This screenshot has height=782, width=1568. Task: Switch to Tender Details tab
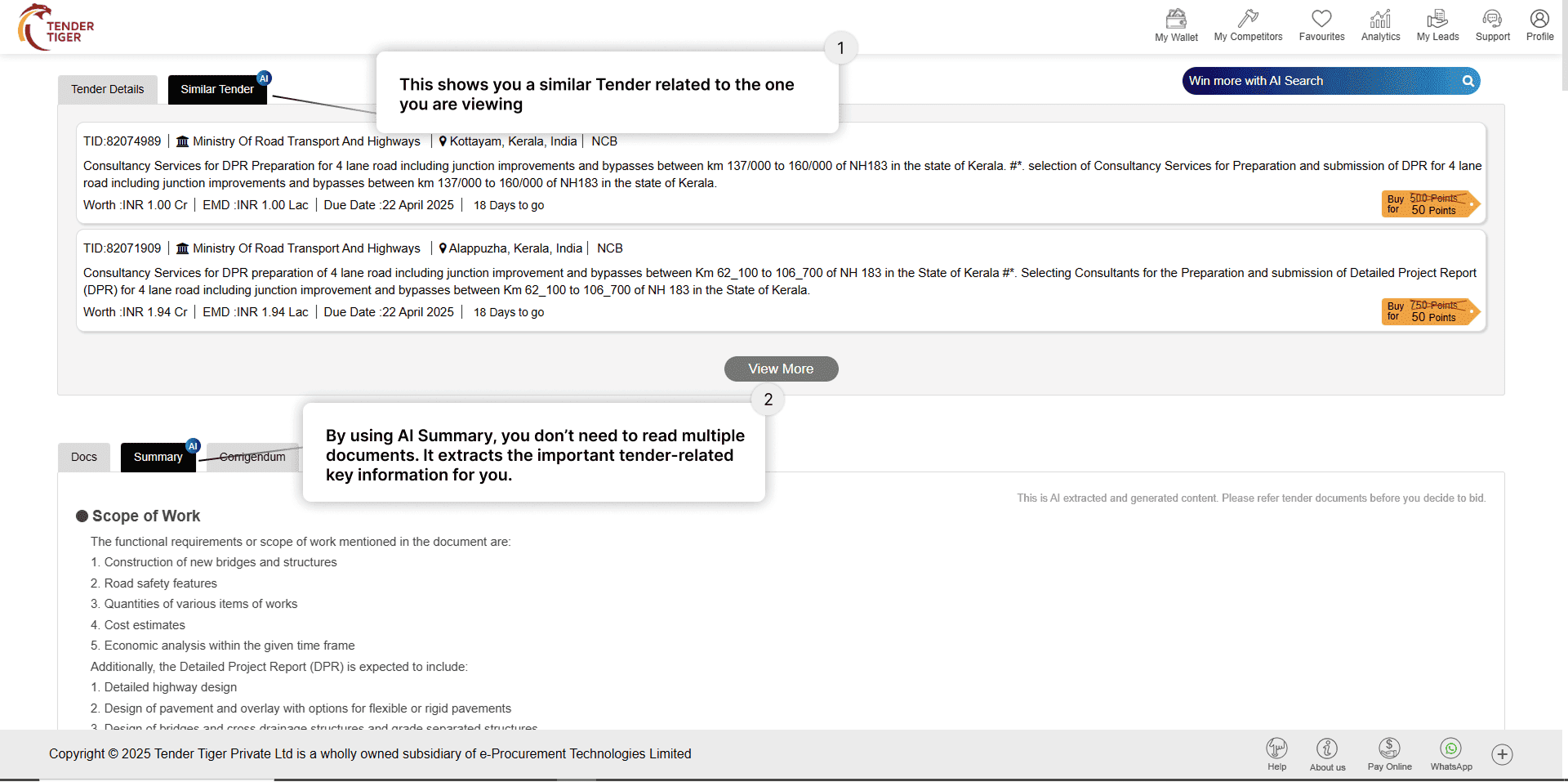point(107,89)
